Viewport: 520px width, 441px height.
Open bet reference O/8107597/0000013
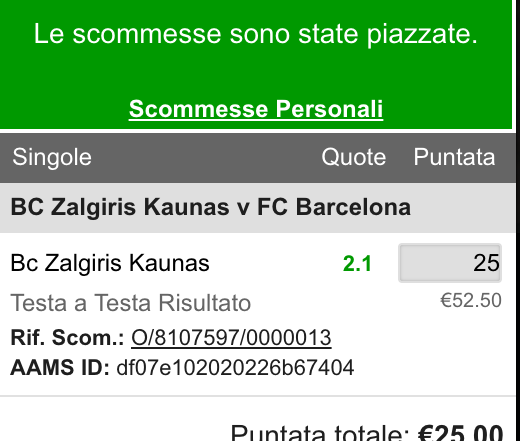pyautogui.click(x=231, y=338)
